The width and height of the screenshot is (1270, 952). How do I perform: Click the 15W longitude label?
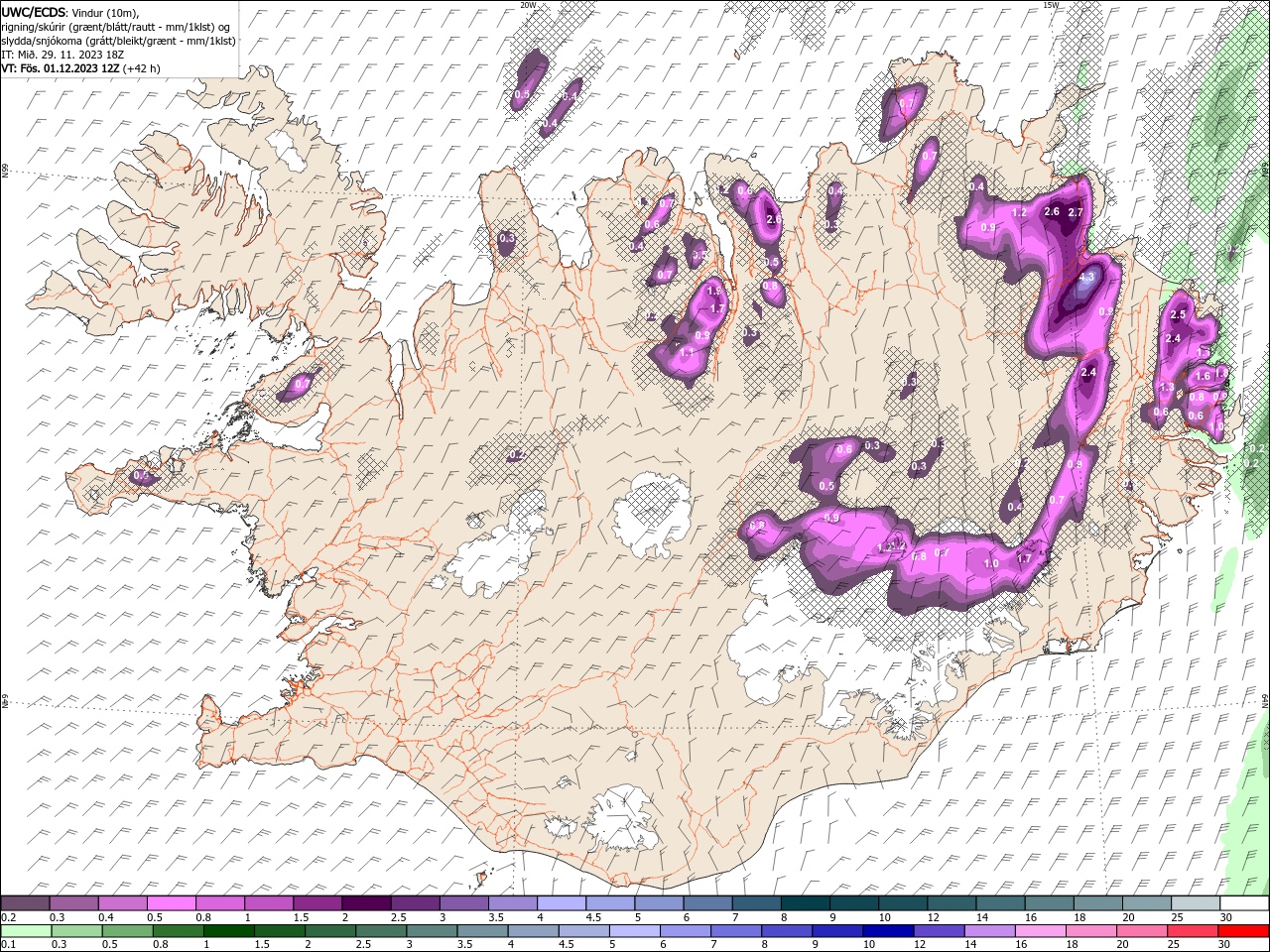(1051, 5)
